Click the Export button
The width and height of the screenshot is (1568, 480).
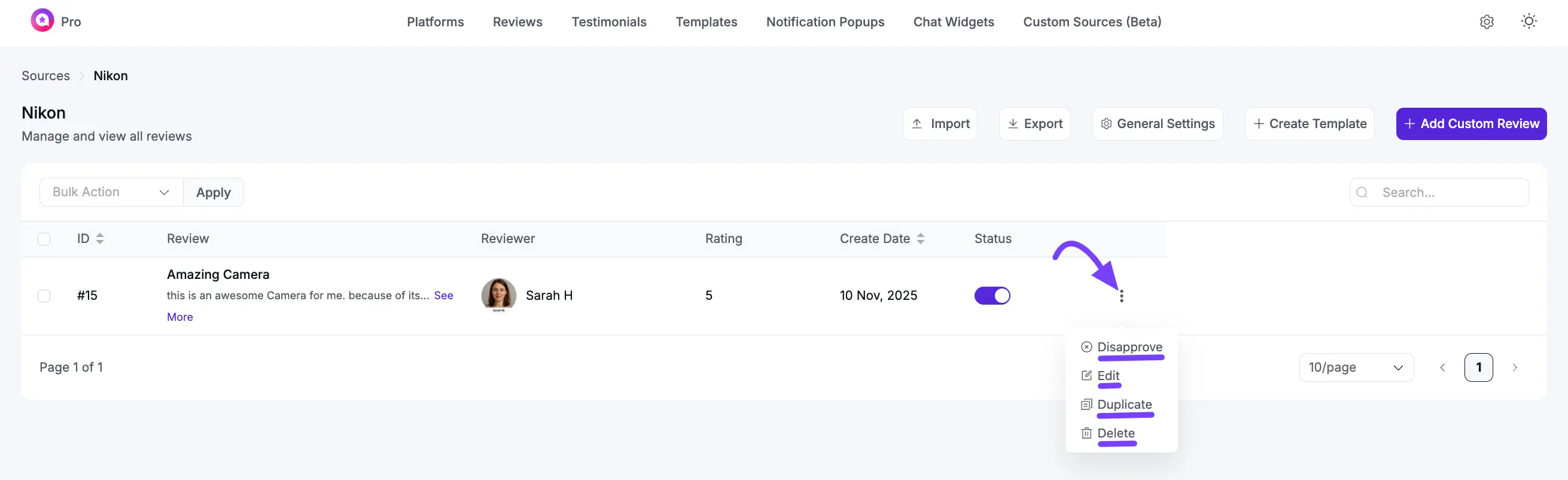coord(1034,124)
